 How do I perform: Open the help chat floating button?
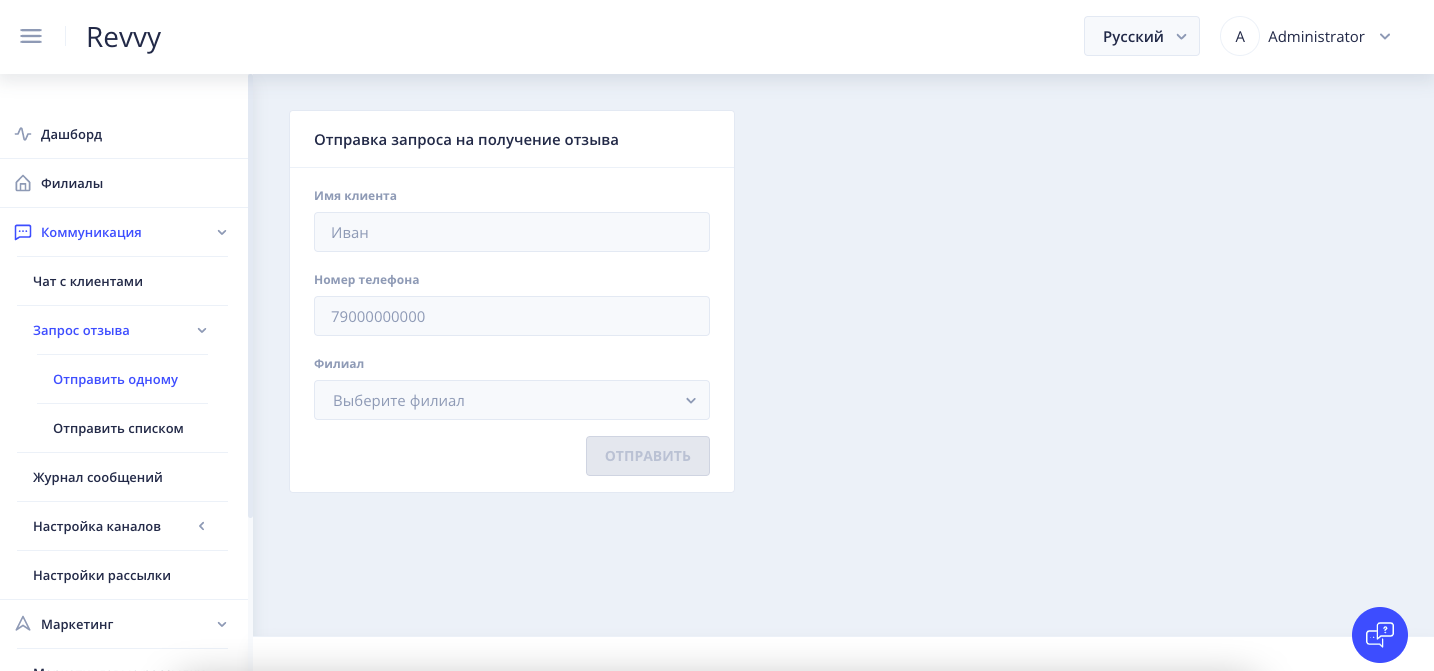tap(1380, 635)
